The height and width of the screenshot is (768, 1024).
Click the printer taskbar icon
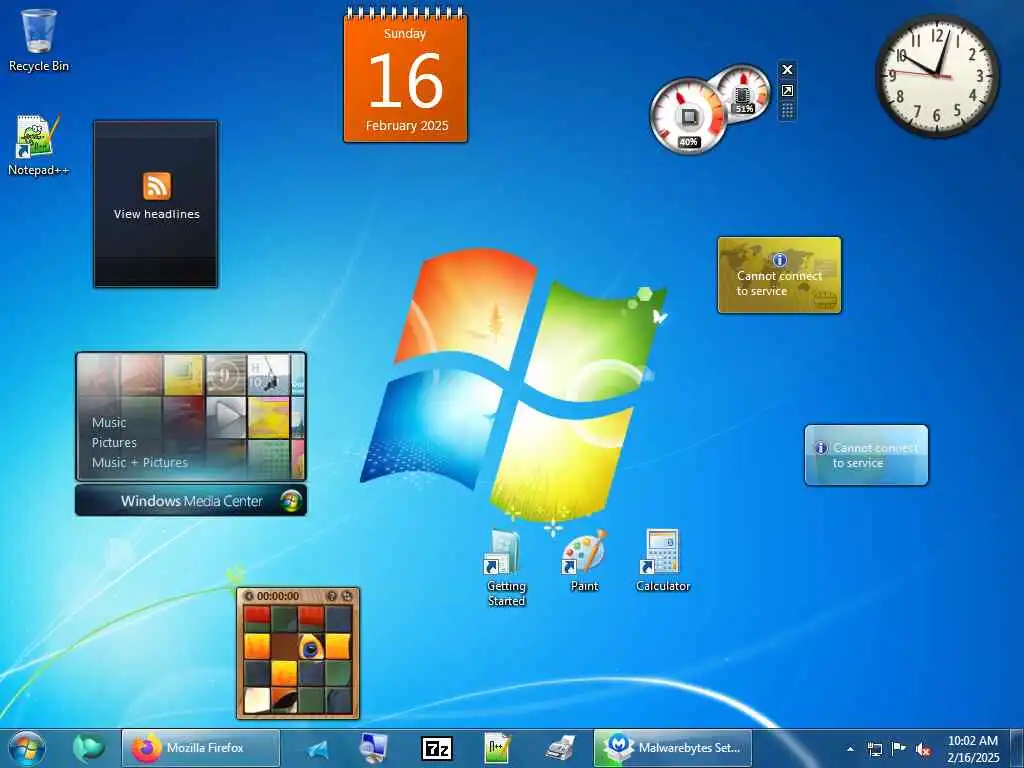(x=560, y=748)
